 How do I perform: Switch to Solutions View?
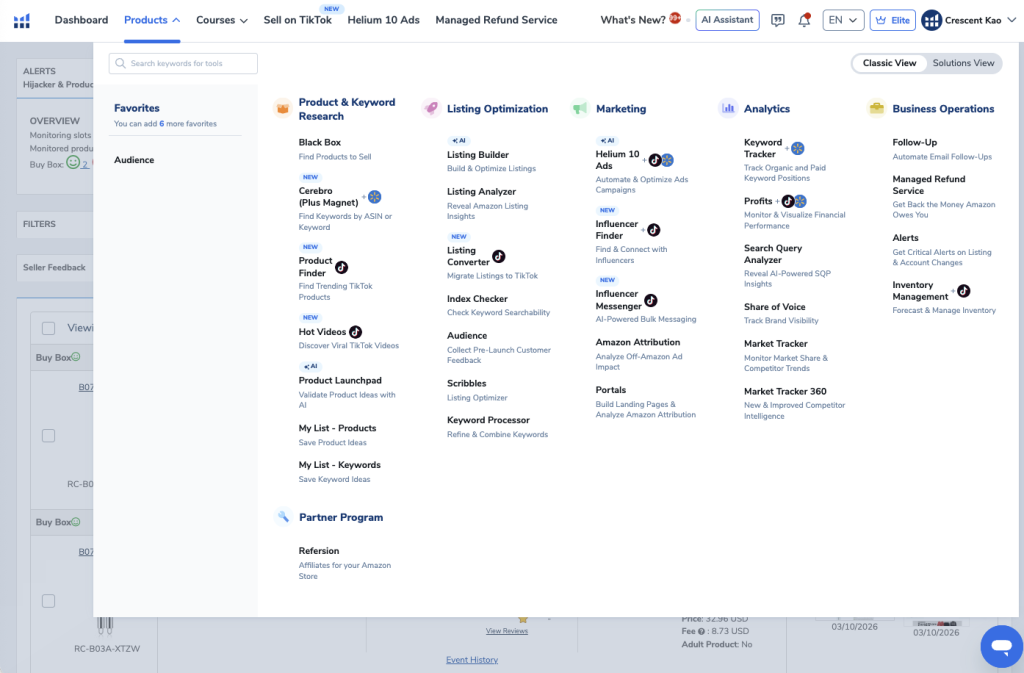(963, 63)
